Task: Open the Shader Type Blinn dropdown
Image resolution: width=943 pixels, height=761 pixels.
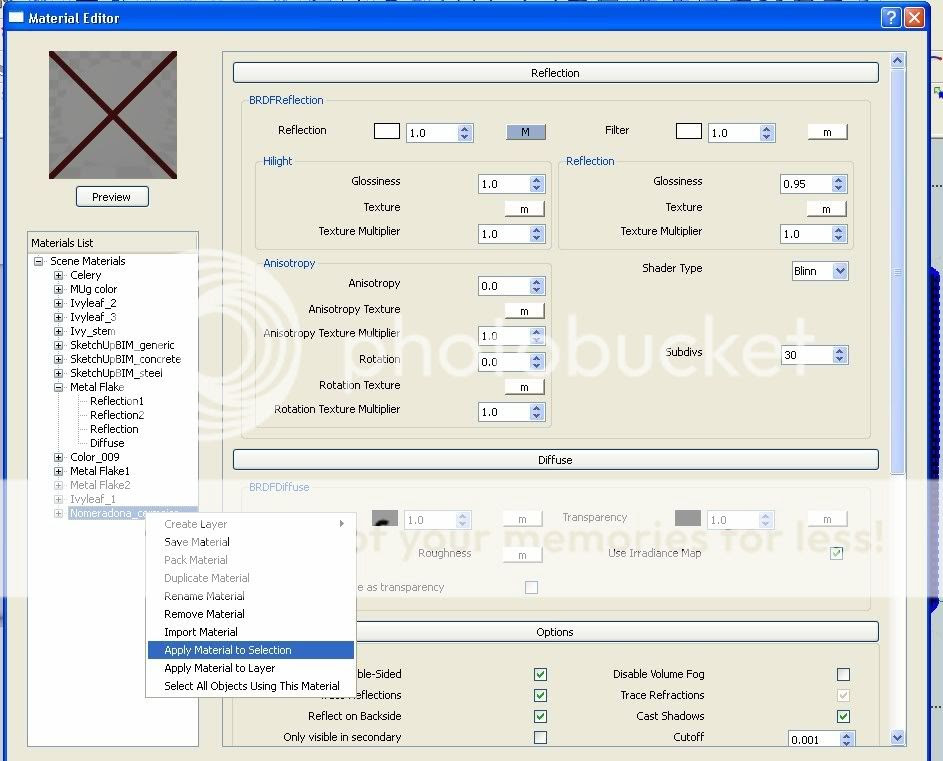Action: pyautogui.click(x=839, y=271)
